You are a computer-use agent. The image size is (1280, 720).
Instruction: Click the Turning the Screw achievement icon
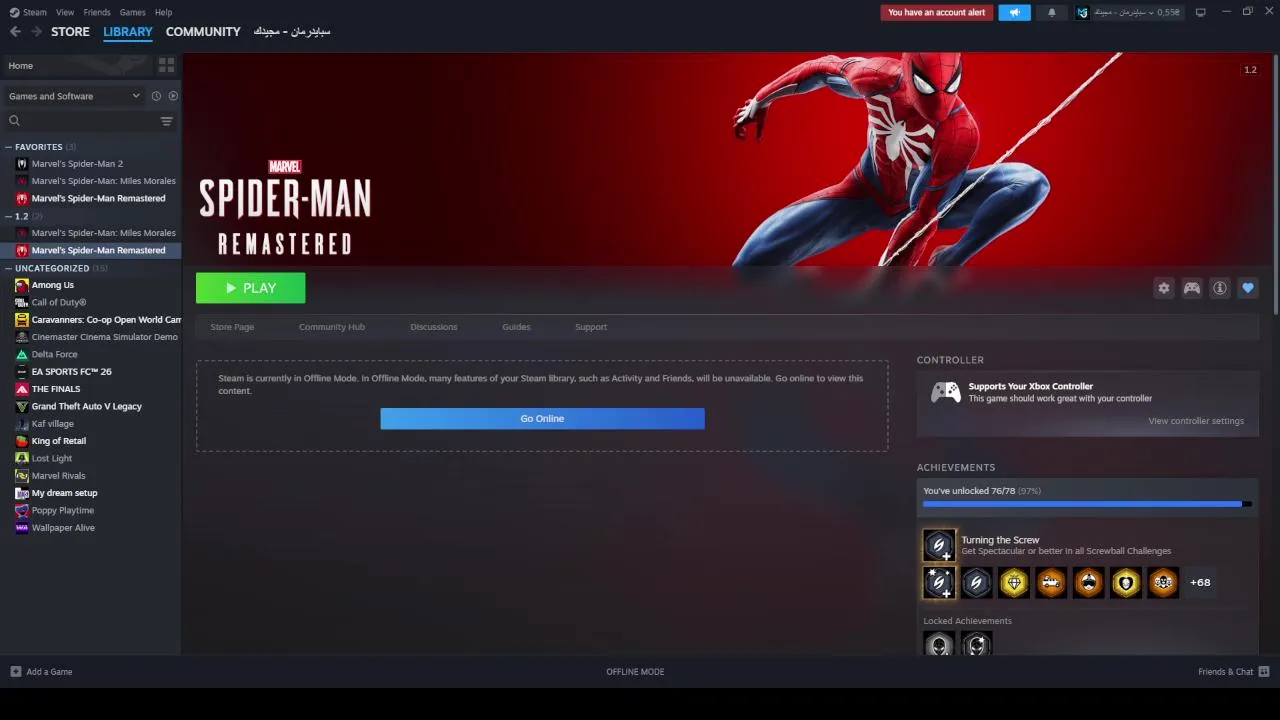click(939, 545)
